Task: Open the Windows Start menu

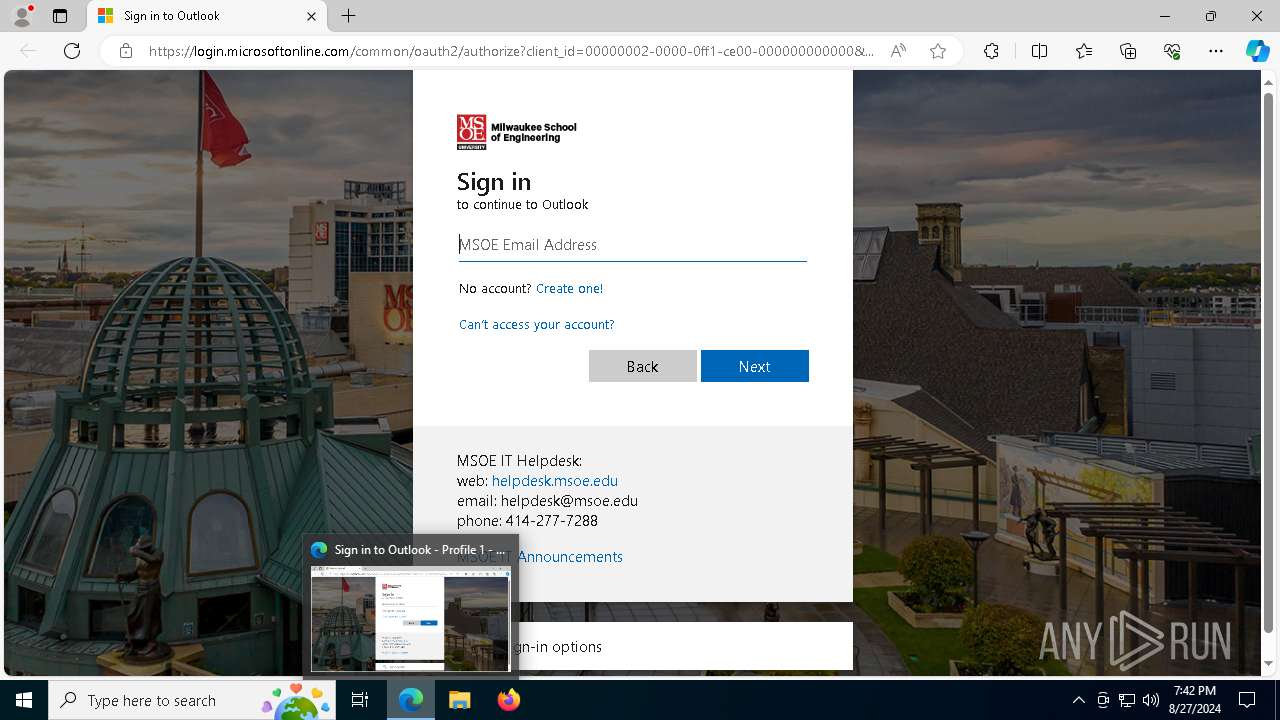Action: [x=24, y=700]
